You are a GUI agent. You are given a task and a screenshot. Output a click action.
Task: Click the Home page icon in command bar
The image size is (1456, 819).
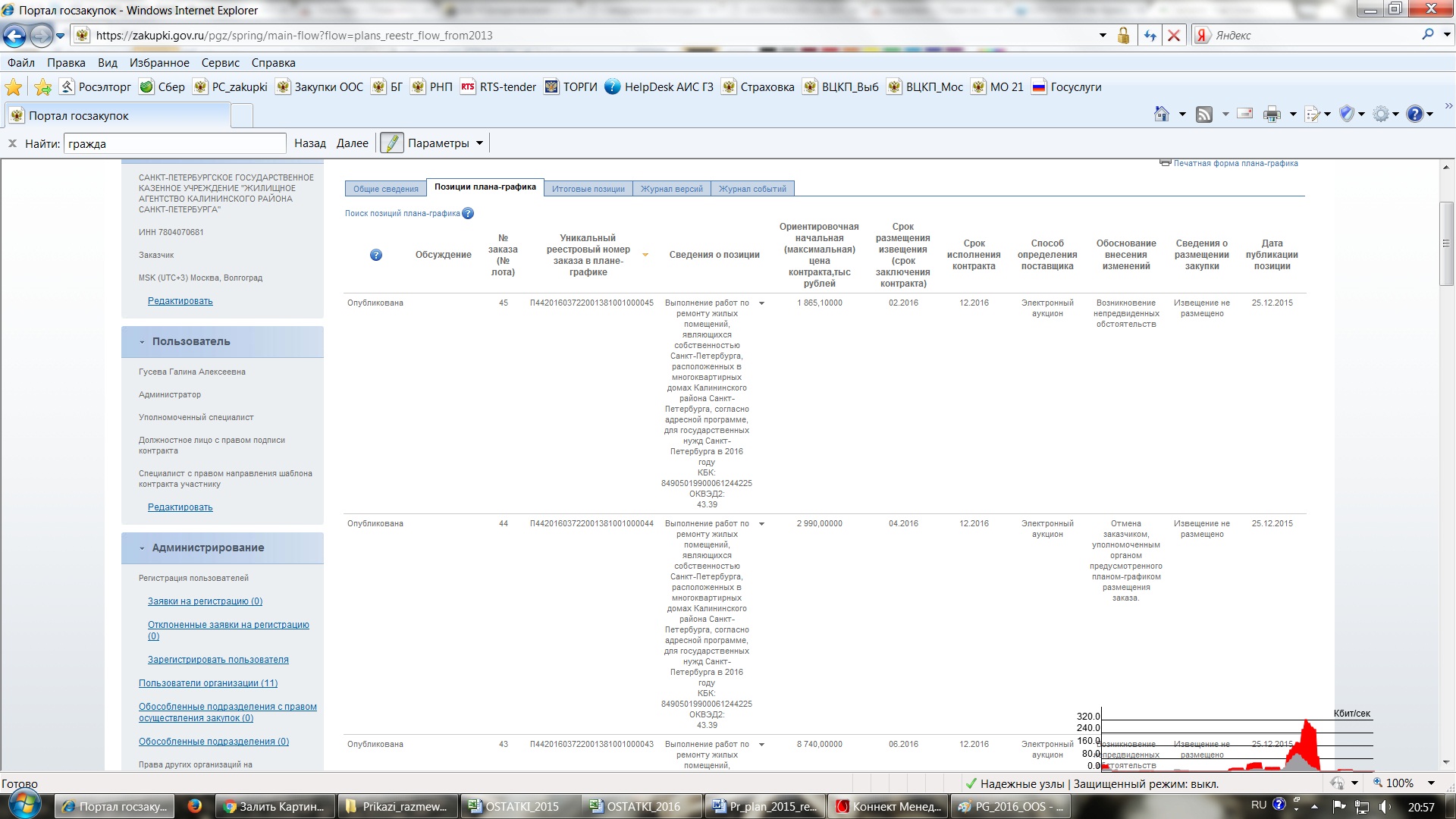point(1161,115)
